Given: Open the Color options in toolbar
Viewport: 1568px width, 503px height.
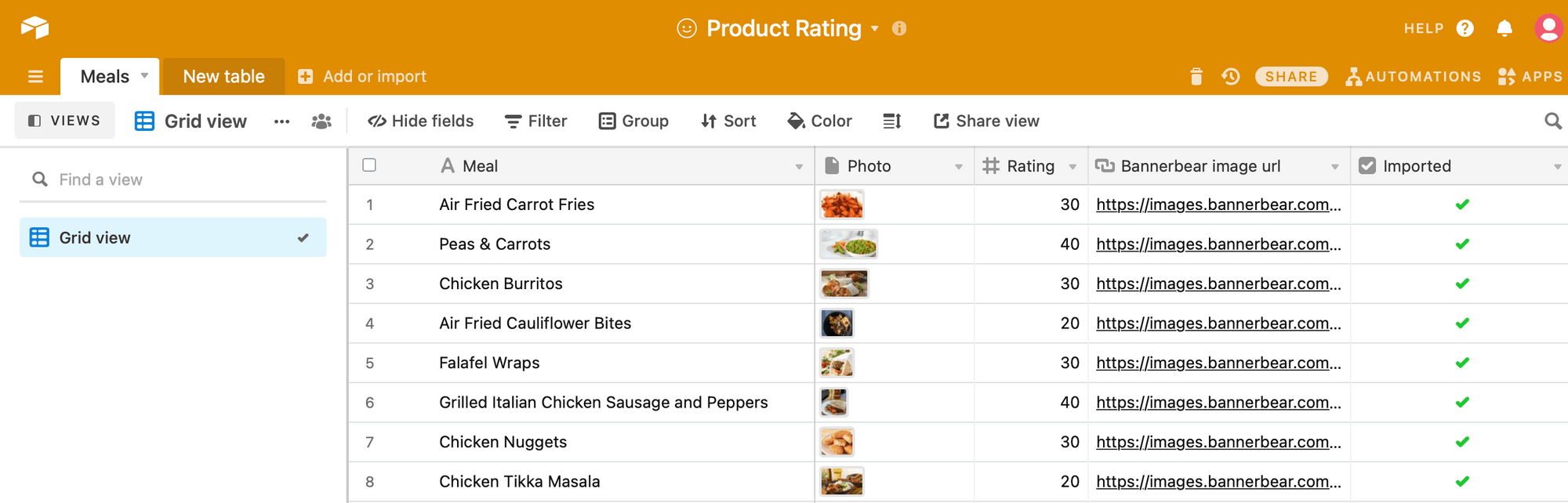Looking at the screenshot, I should 820,121.
